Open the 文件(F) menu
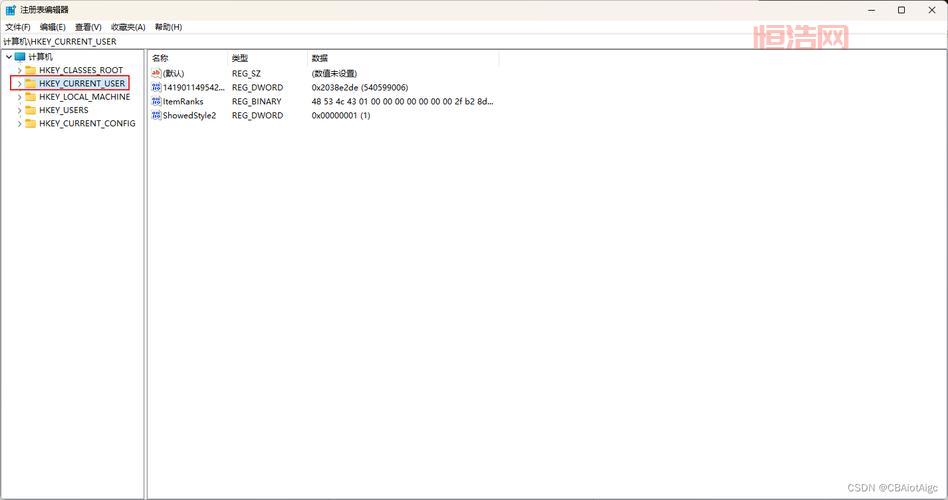This screenshot has height=500, width=948. click(x=18, y=27)
